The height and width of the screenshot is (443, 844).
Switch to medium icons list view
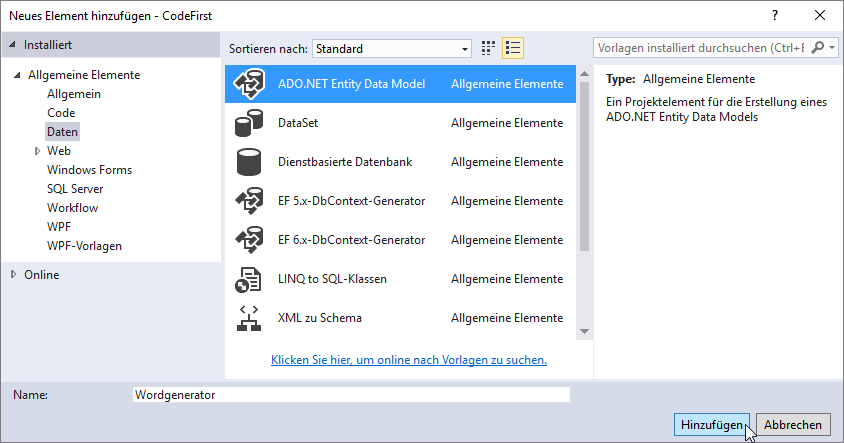coord(513,48)
